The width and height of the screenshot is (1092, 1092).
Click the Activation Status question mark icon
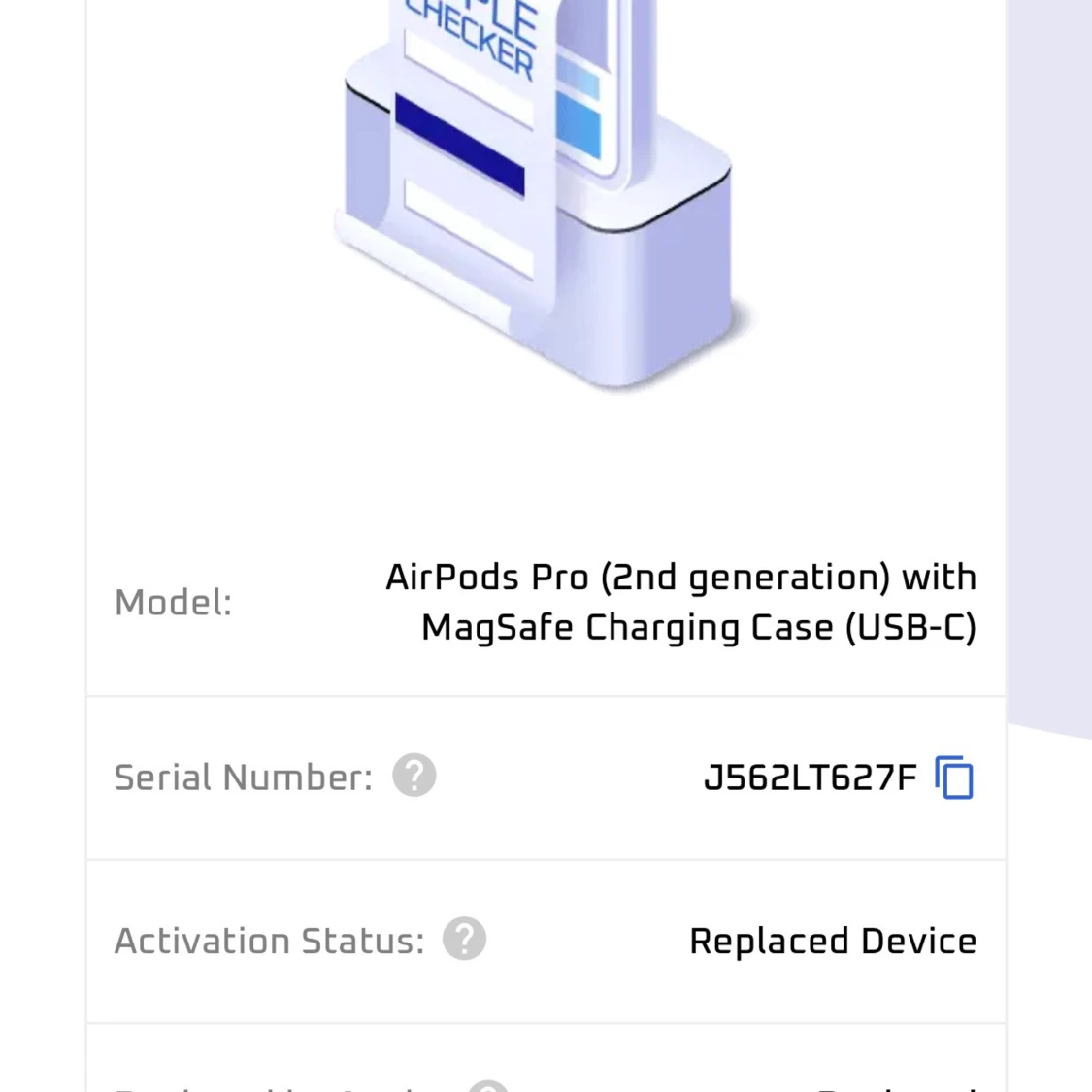coord(464,938)
